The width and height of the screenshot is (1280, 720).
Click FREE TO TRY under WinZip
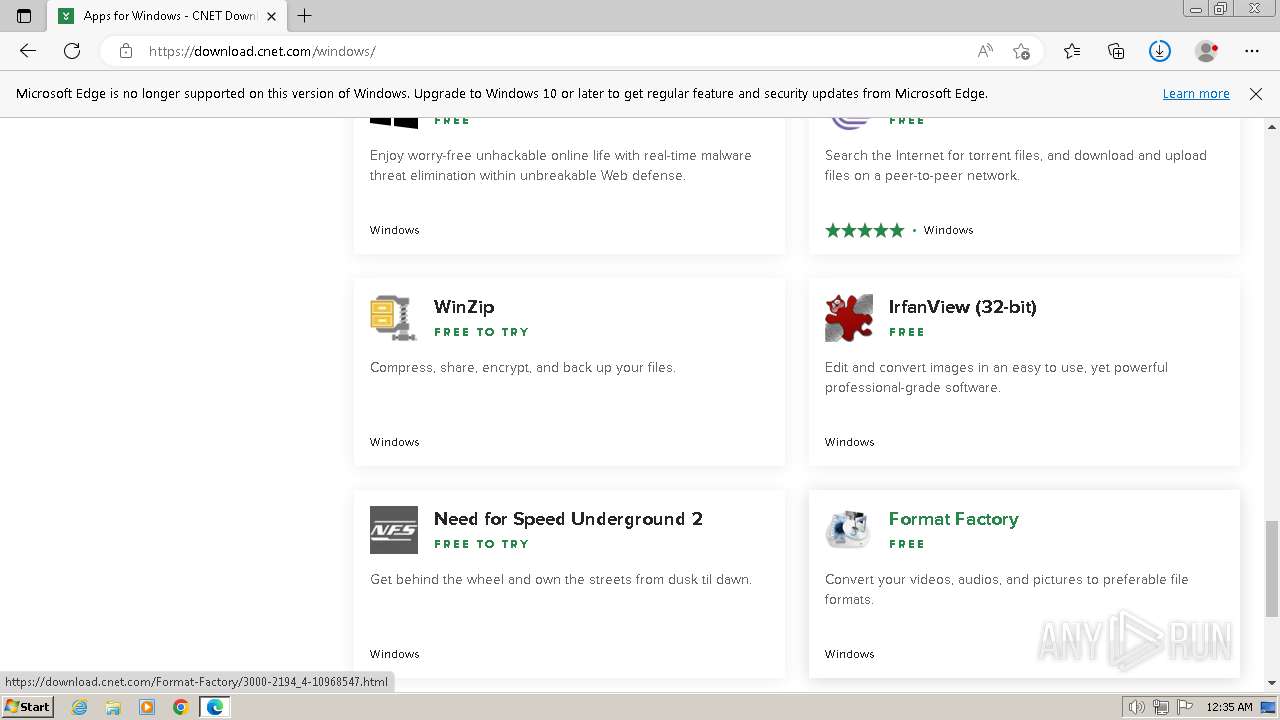click(x=481, y=332)
